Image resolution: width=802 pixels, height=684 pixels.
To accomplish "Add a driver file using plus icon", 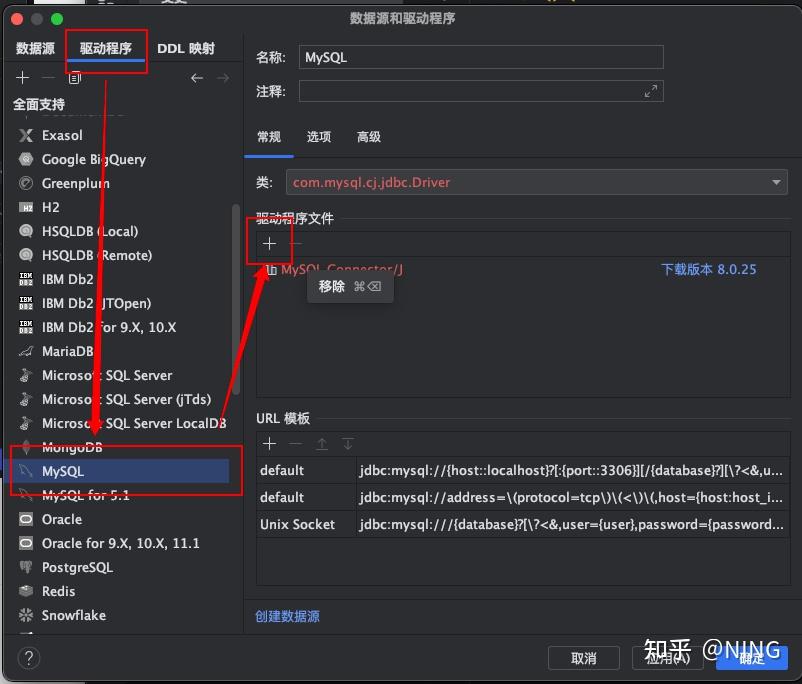I will click(x=268, y=242).
